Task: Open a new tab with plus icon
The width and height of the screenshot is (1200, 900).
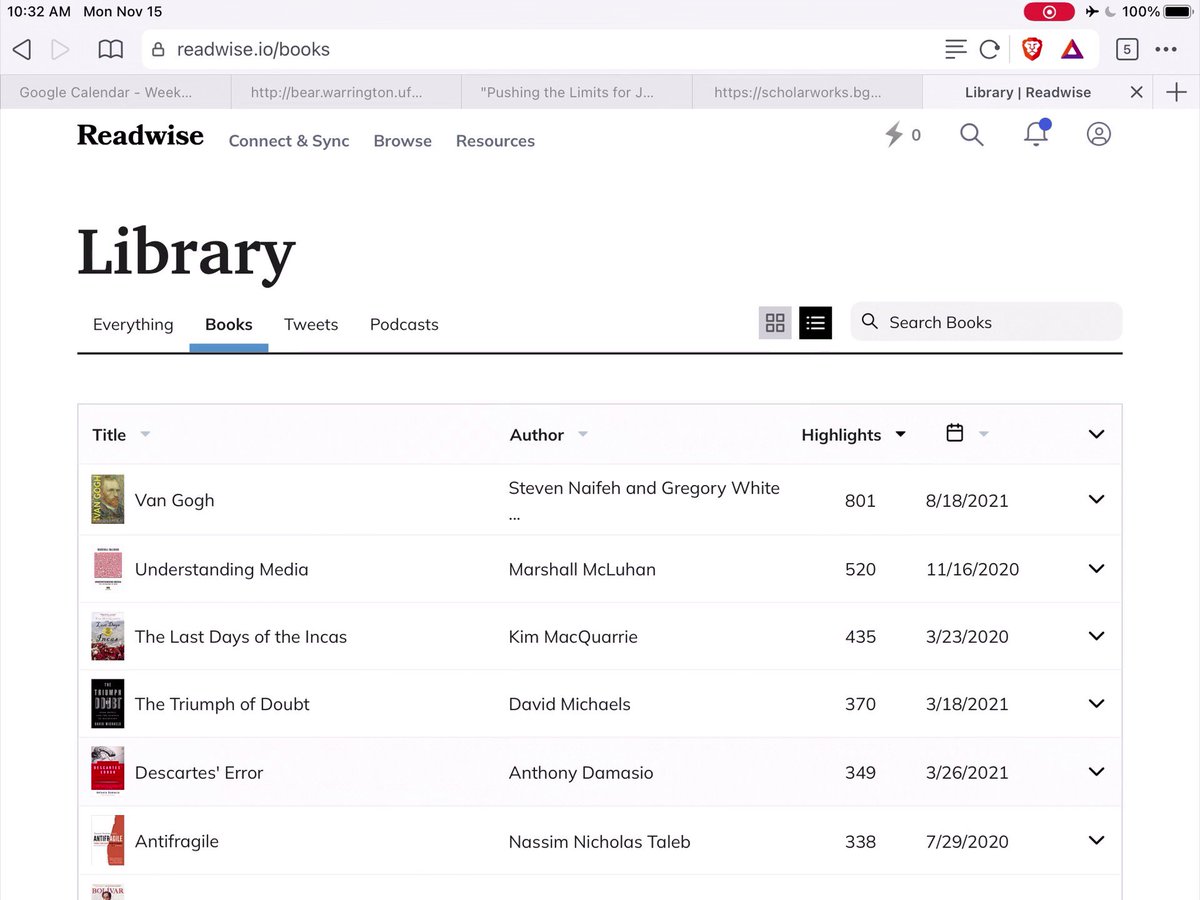Action: (1176, 92)
